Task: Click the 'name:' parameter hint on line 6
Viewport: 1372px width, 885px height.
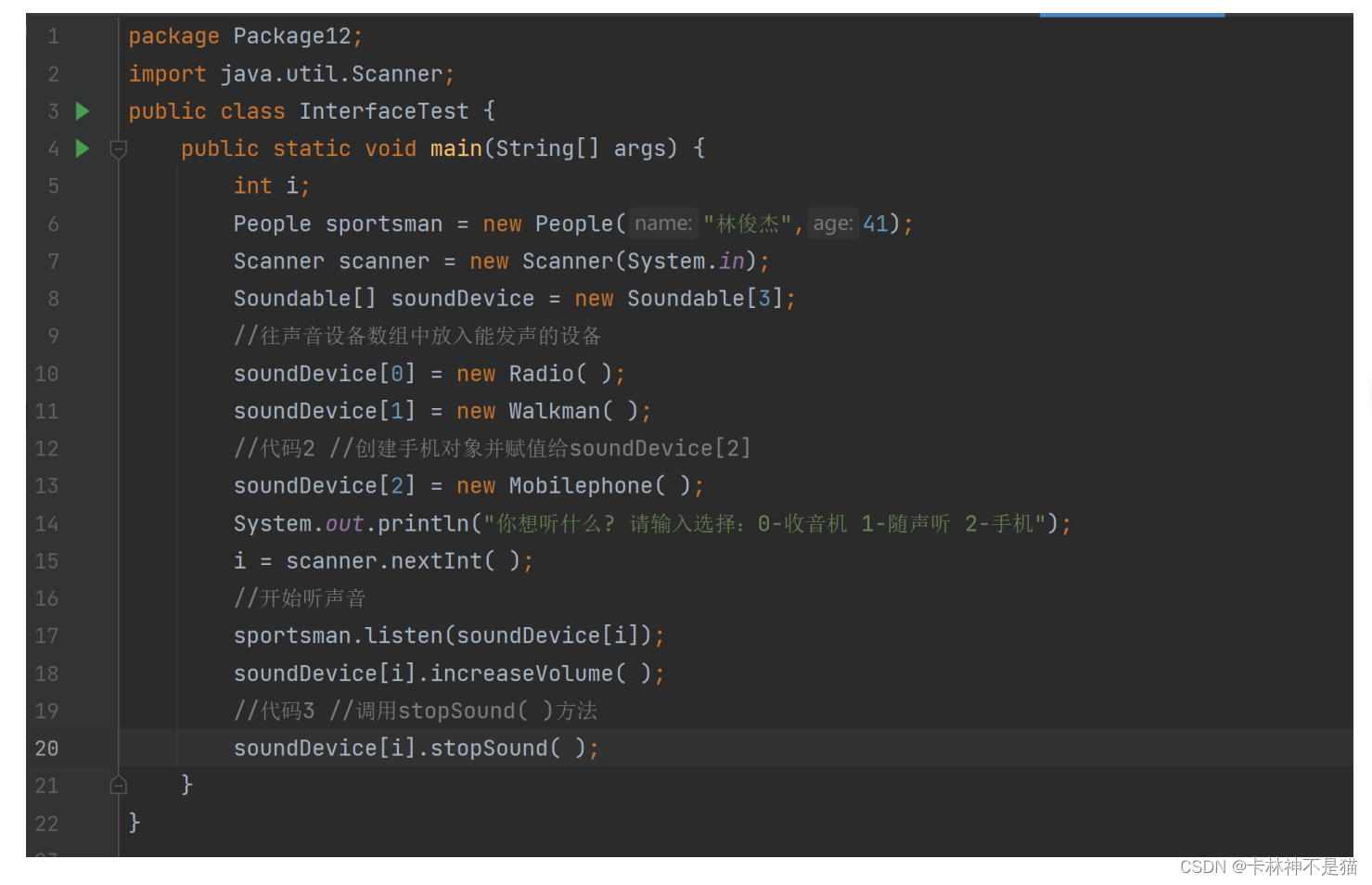Action: click(x=663, y=224)
